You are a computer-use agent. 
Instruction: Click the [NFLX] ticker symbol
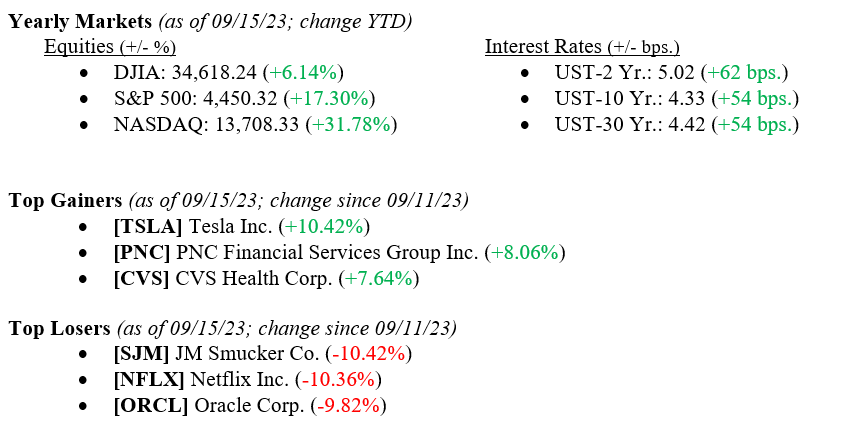point(149,380)
